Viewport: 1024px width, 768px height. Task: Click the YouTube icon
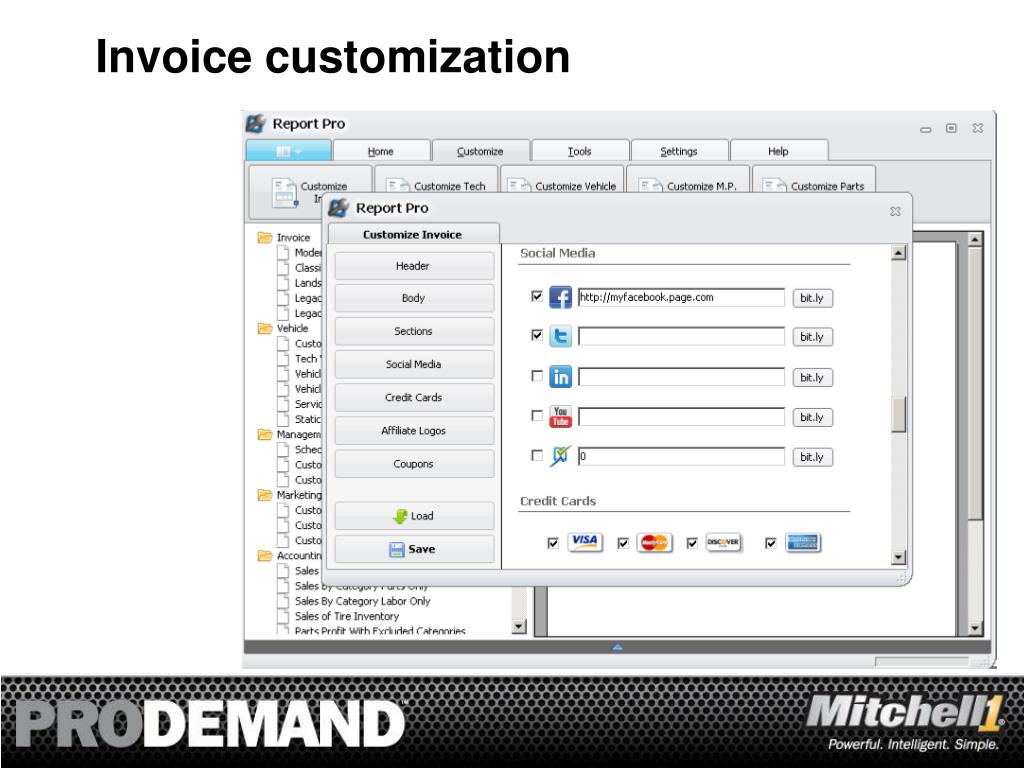(560, 416)
